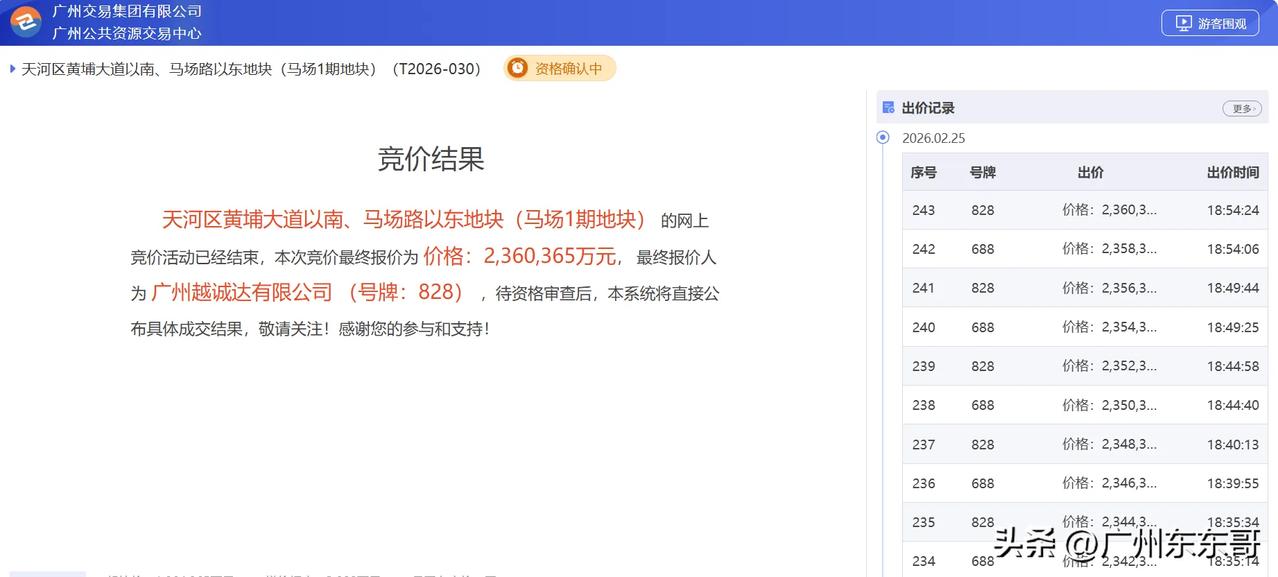Click the bid time 18:54:06
This screenshot has height=577, width=1278.
point(1232,249)
